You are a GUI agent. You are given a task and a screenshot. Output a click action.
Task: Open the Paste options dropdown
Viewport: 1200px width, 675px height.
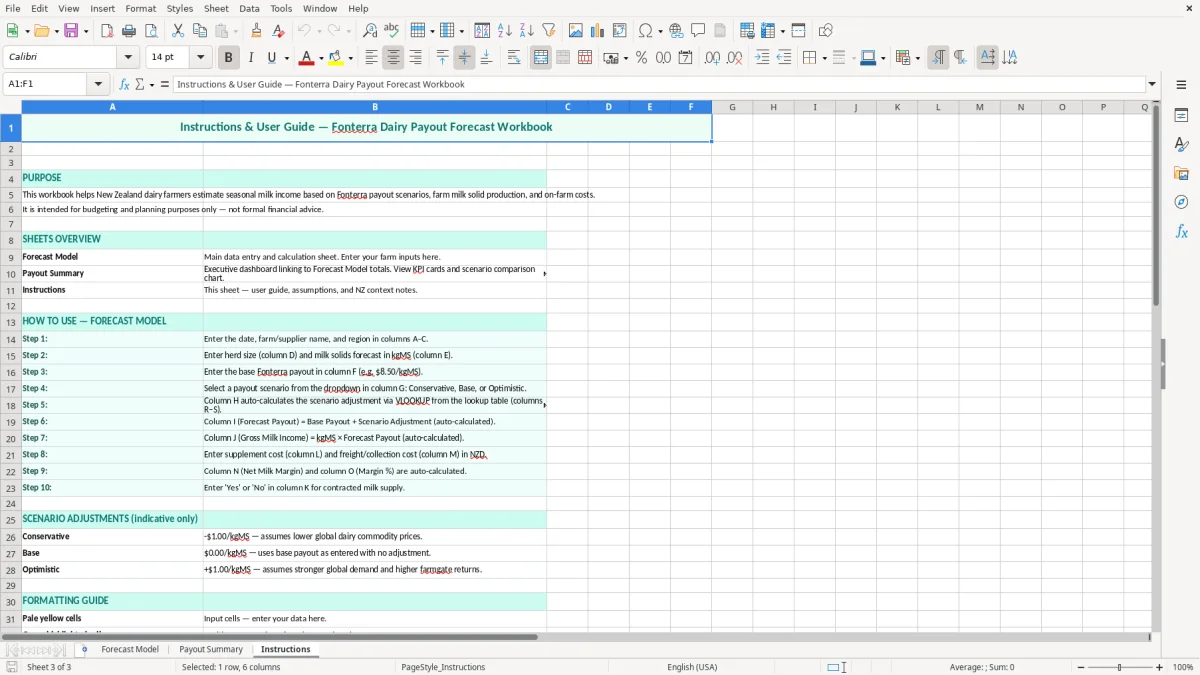point(235,31)
